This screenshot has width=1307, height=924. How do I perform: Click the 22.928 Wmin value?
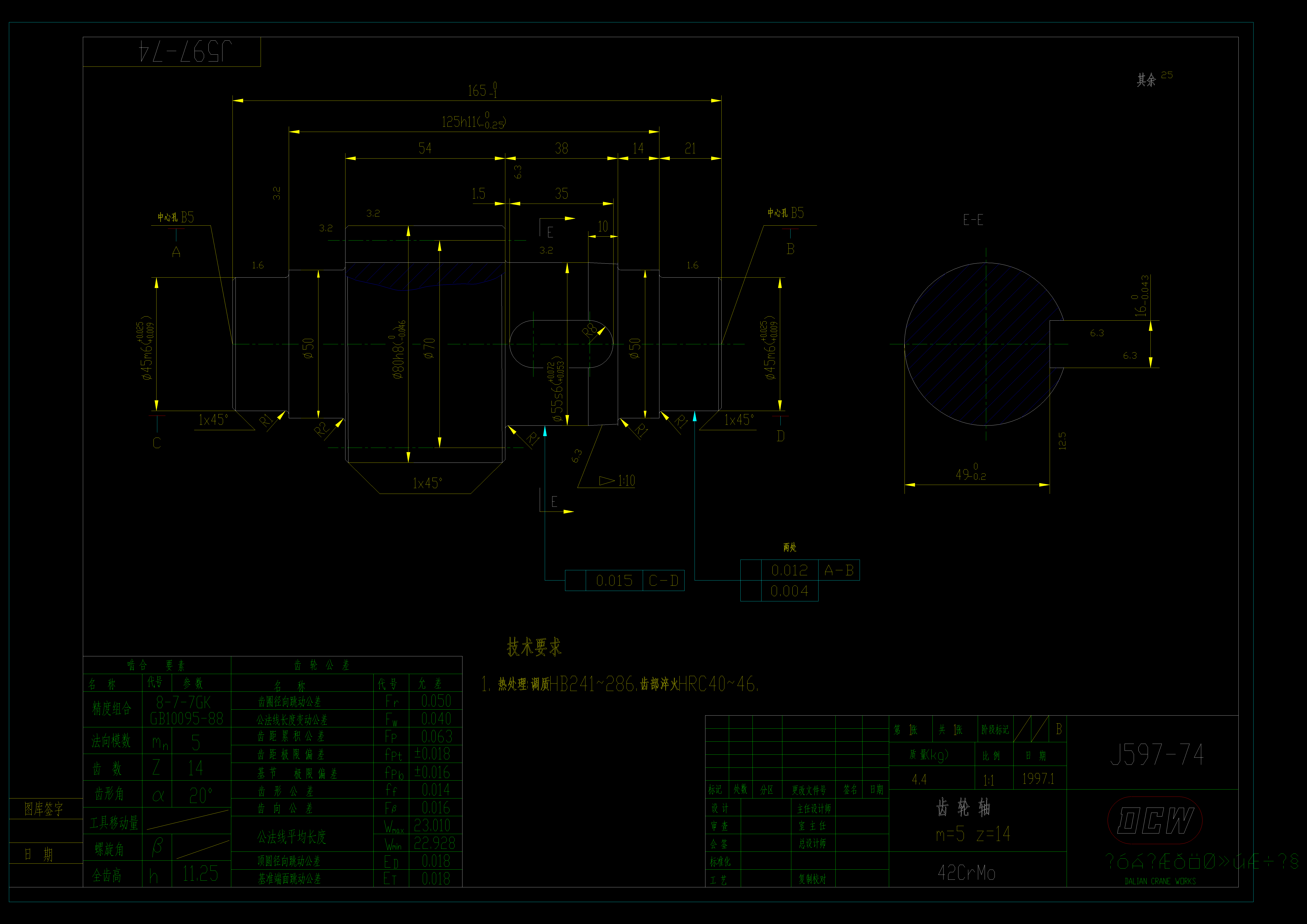434,843
